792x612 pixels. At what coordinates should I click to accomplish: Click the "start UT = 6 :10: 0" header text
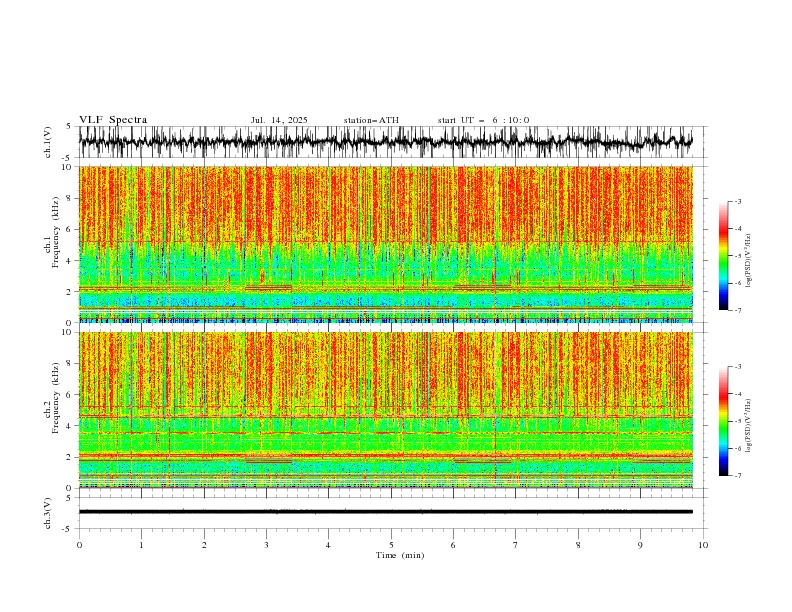(483, 120)
